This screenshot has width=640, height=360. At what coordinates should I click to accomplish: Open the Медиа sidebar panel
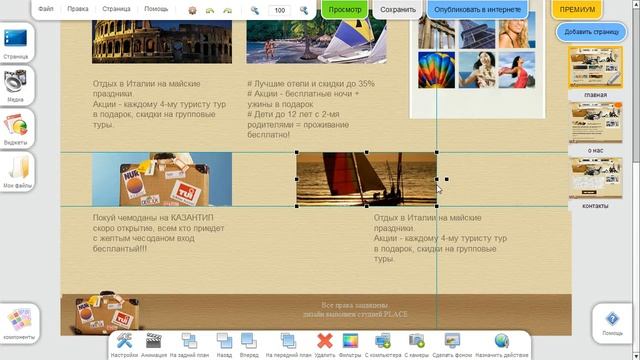coord(16,86)
